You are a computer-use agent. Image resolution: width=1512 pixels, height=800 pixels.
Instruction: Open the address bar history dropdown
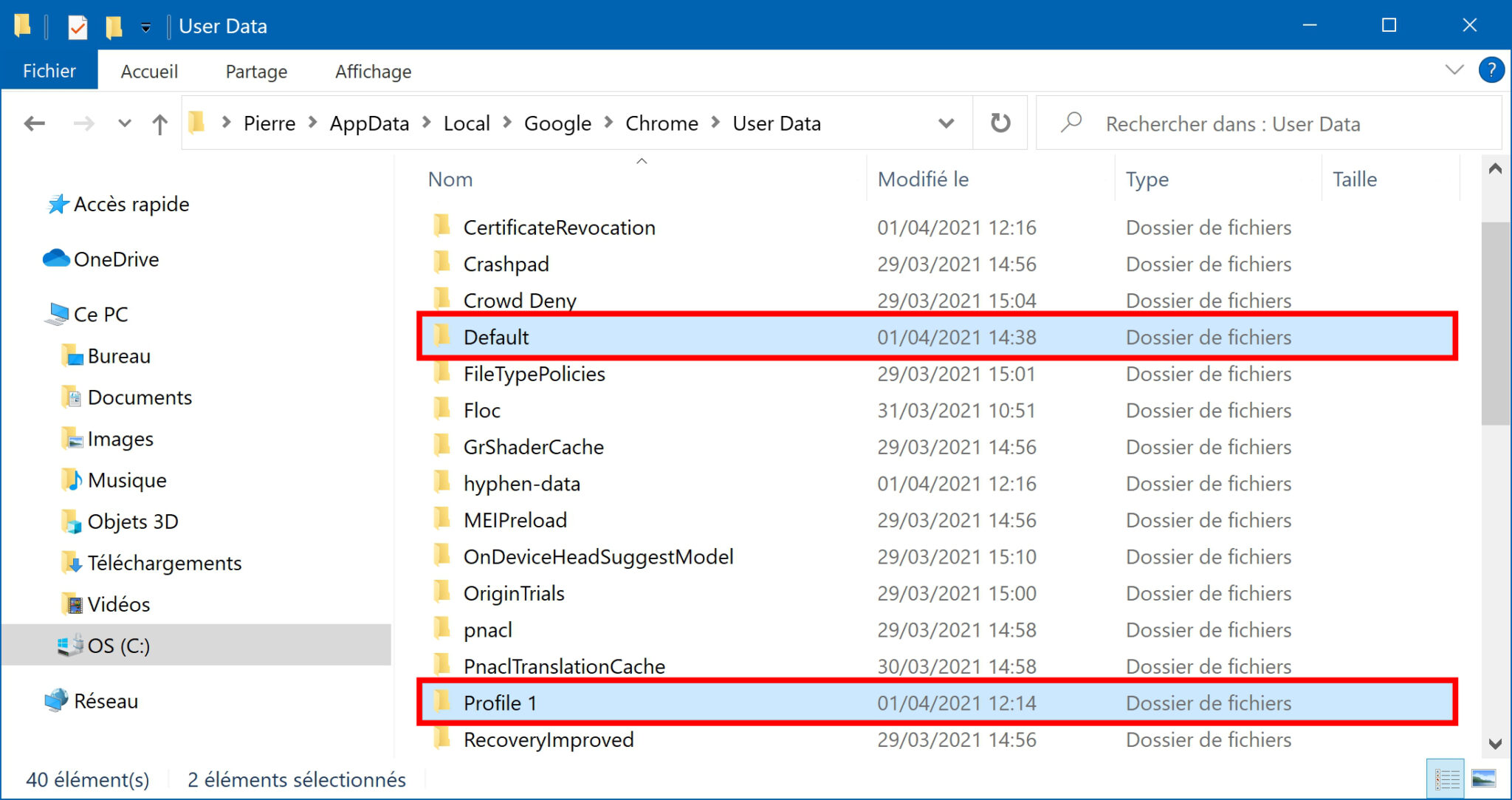click(946, 123)
